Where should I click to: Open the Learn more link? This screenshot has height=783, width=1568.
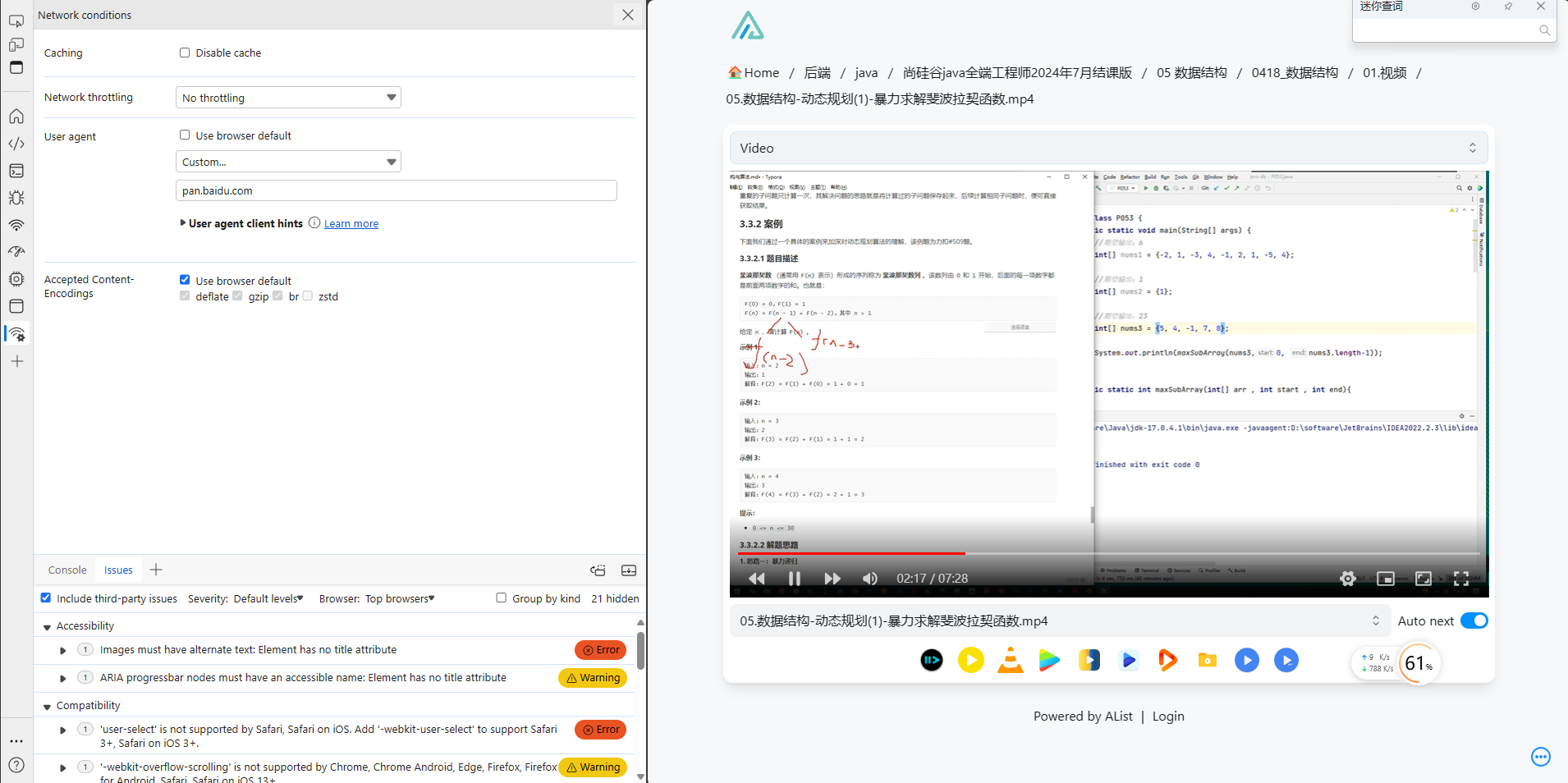coord(351,223)
